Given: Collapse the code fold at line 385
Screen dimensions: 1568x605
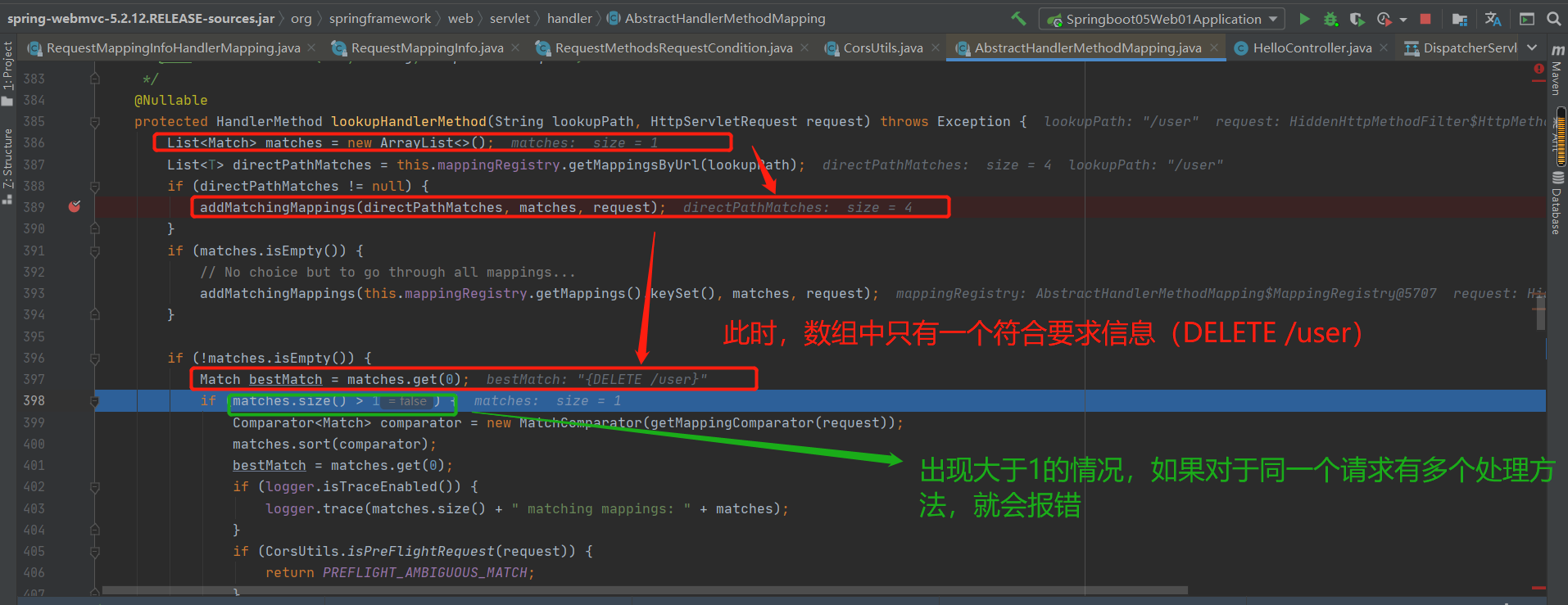Looking at the screenshot, I should 95,122.
